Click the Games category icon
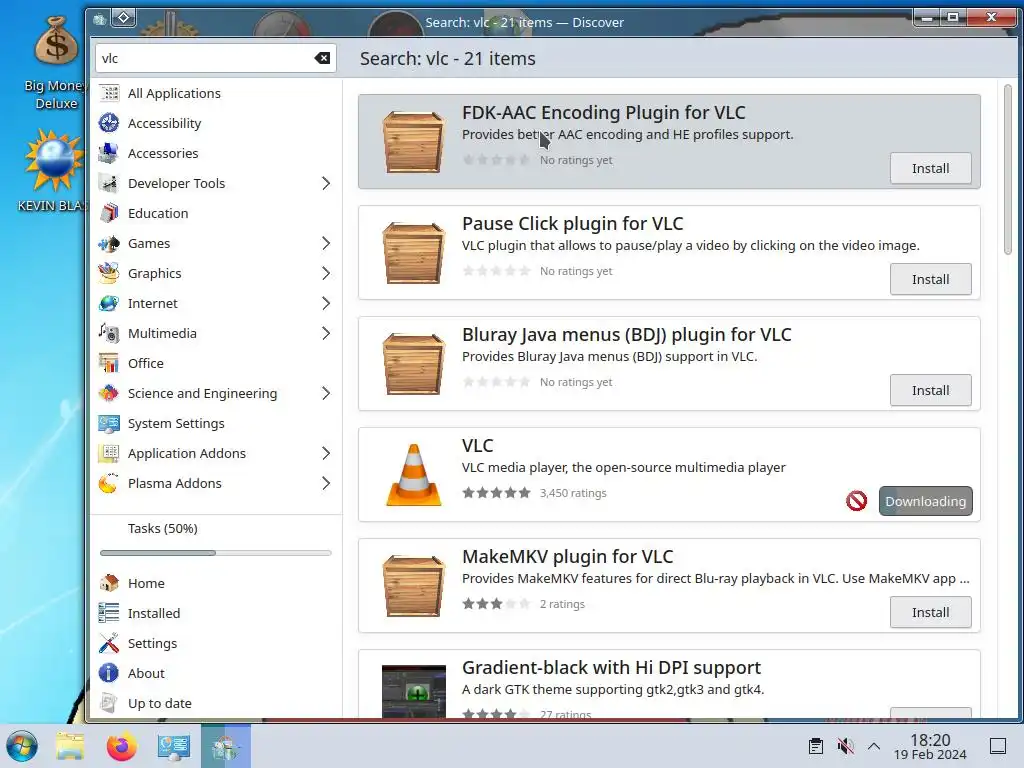This screenshot has width=1024, height=768. point(109,244)
